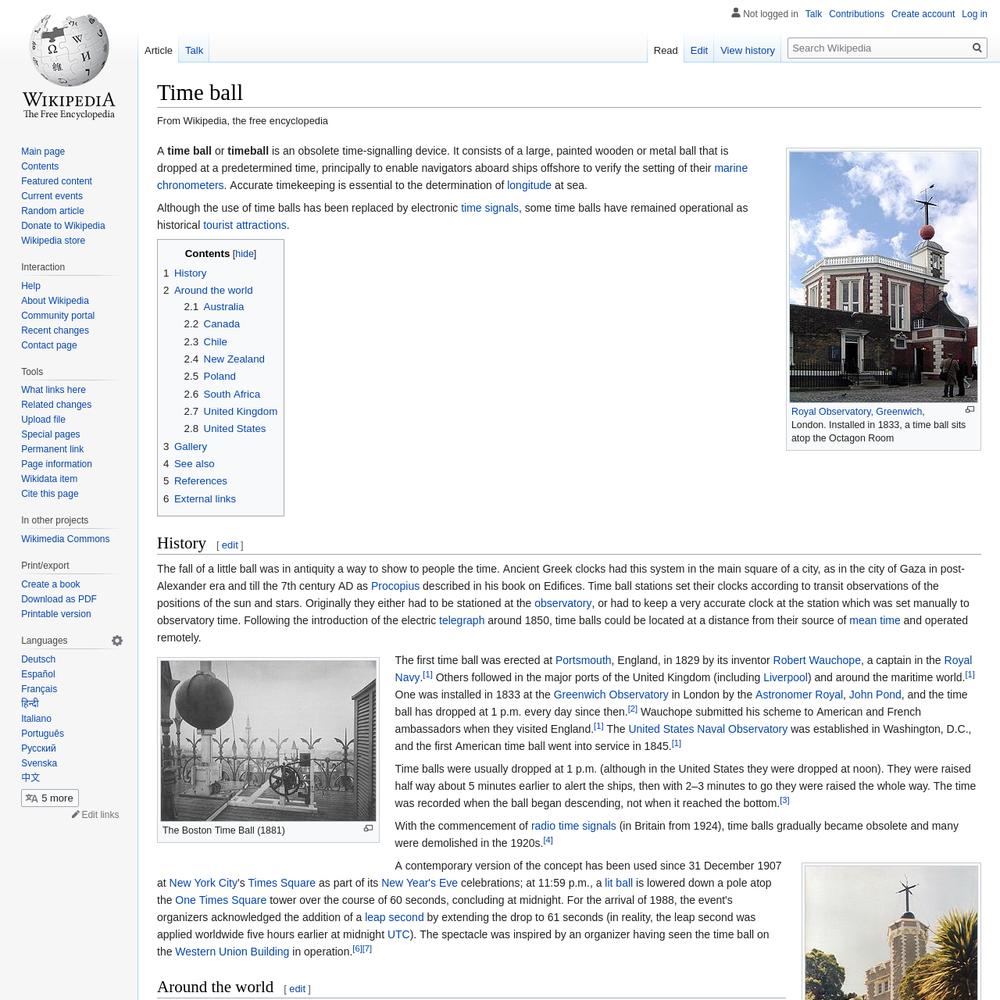Switch to the Talk tab
Image resolution: width=1000 pixels, height=1000 pixels.
click(194, 50)
